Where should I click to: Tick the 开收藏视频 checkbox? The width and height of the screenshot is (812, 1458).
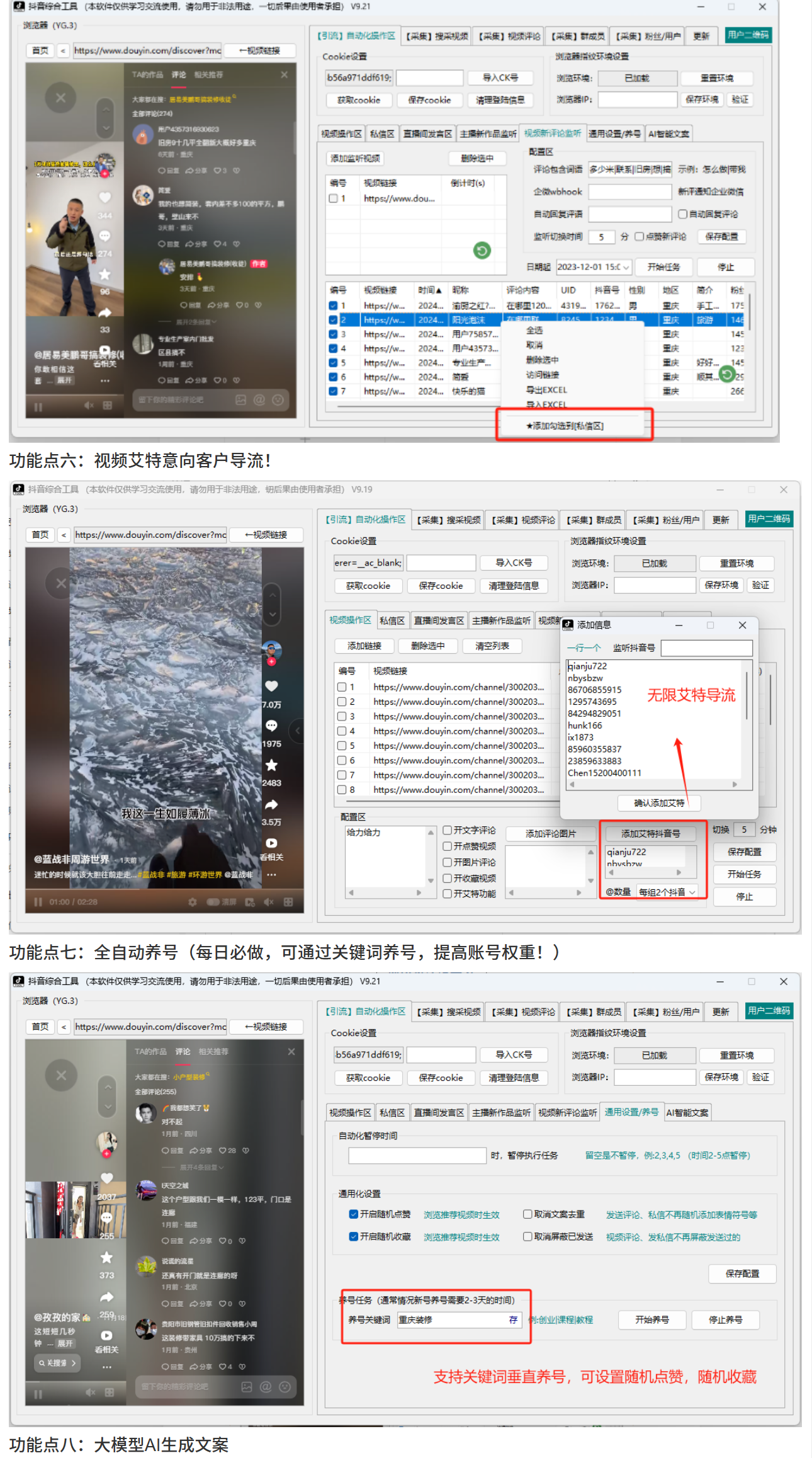coord(447,878)
